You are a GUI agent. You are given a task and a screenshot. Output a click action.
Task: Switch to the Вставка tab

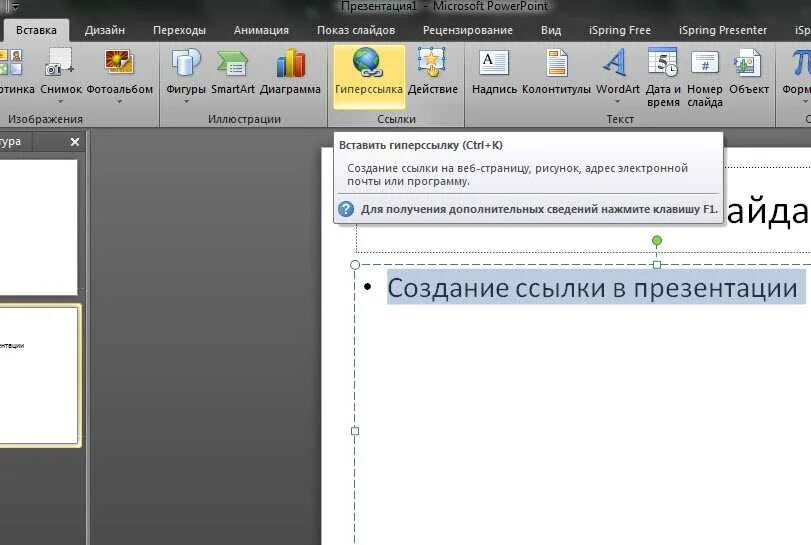(x=36, y=31)
